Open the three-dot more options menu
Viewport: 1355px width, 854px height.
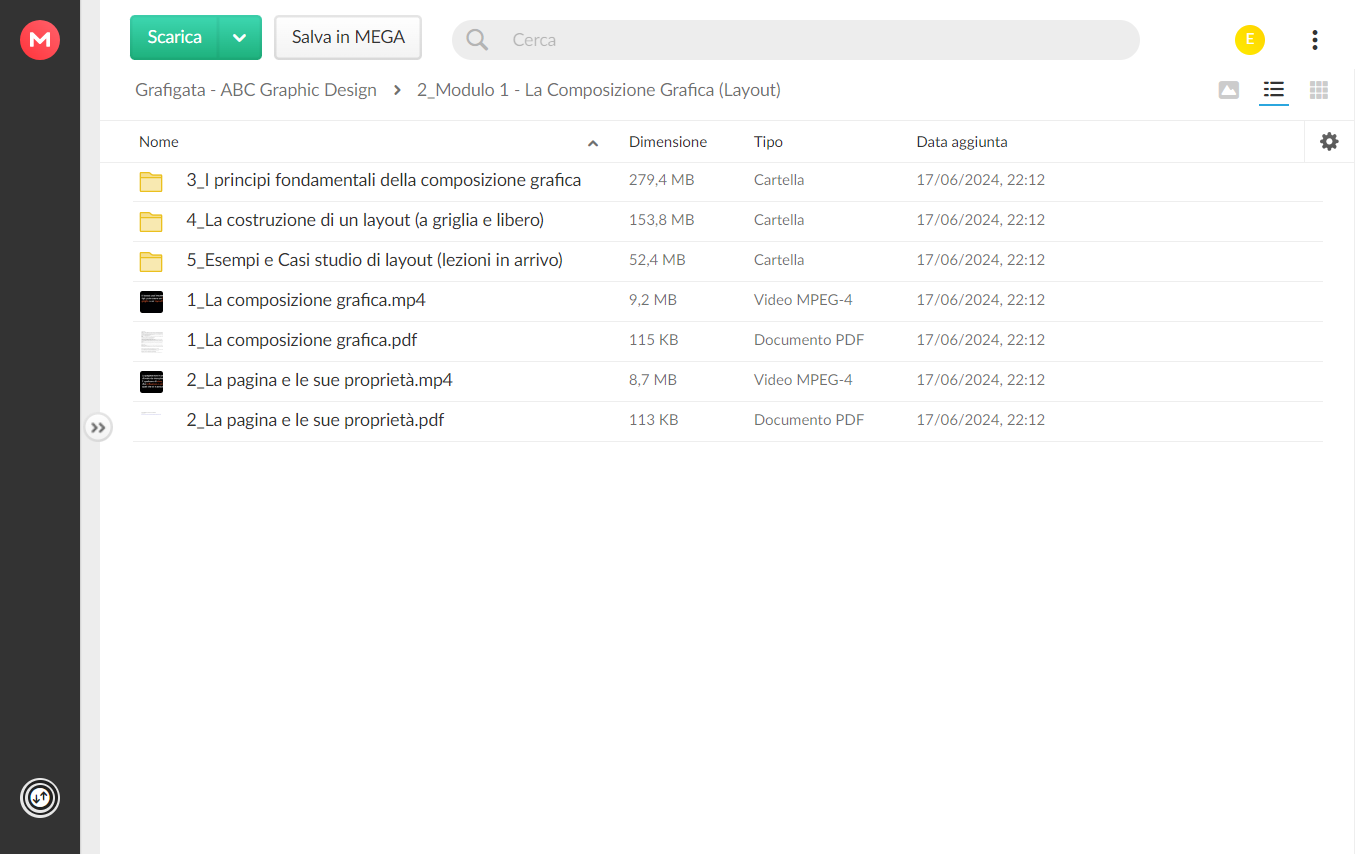tap(1314, 40)
